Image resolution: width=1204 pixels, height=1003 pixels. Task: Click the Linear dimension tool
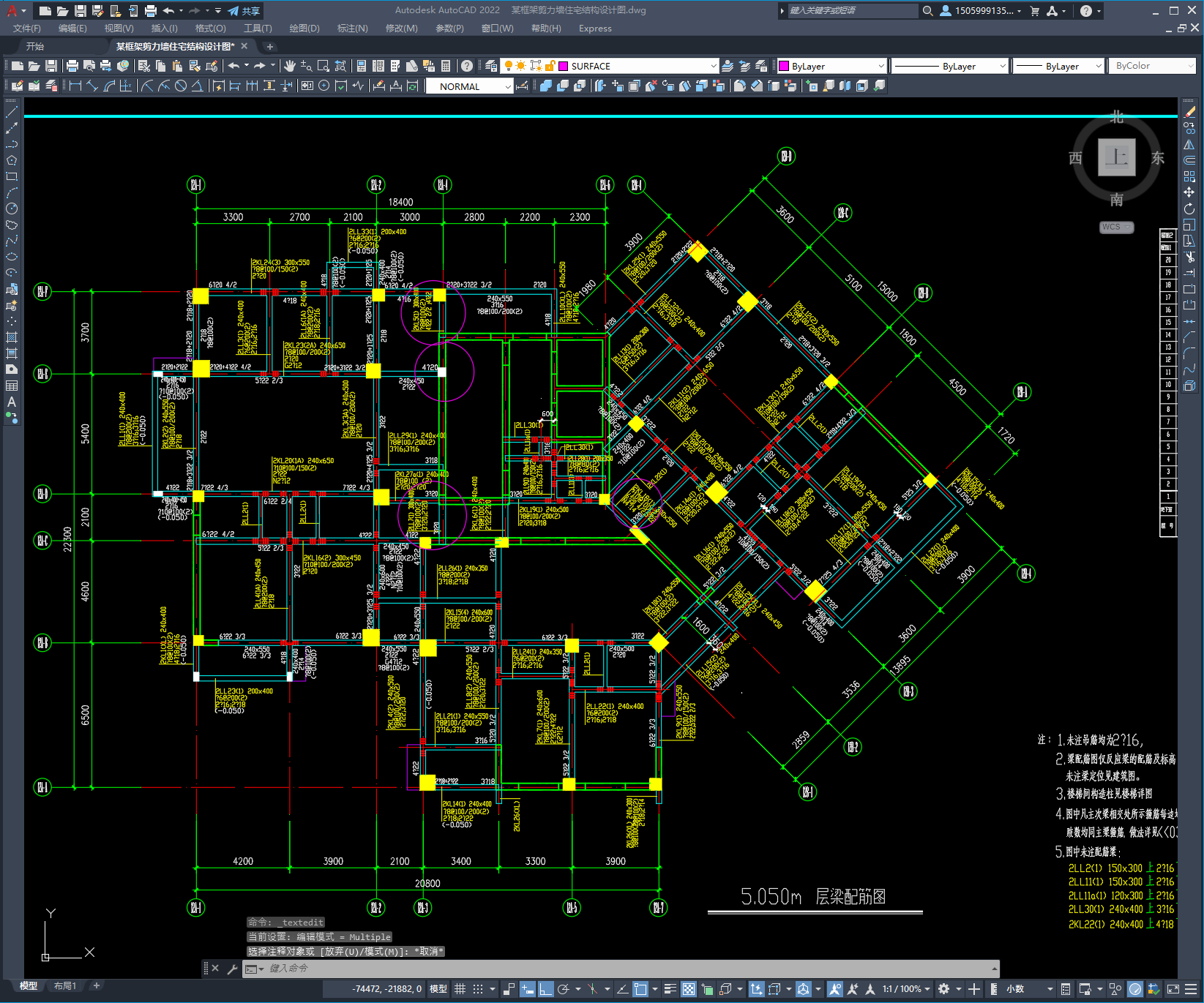point(75,86)
